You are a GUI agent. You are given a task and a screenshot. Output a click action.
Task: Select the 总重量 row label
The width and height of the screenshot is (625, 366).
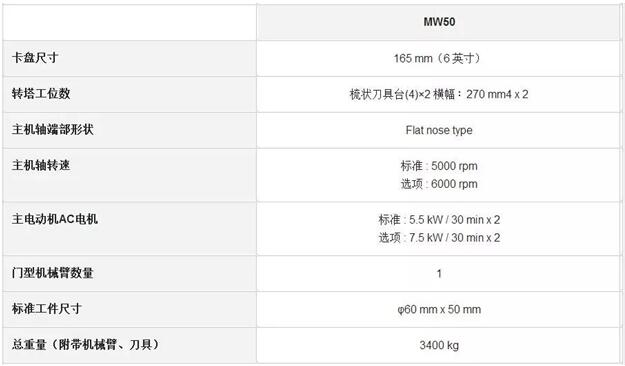pos(86,344)
